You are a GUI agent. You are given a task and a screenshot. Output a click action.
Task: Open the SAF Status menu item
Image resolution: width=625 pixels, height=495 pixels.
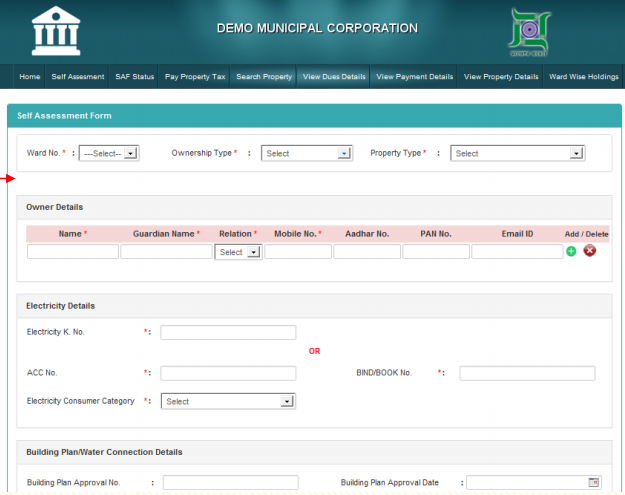pyautogui.click(x=135, y=77)
